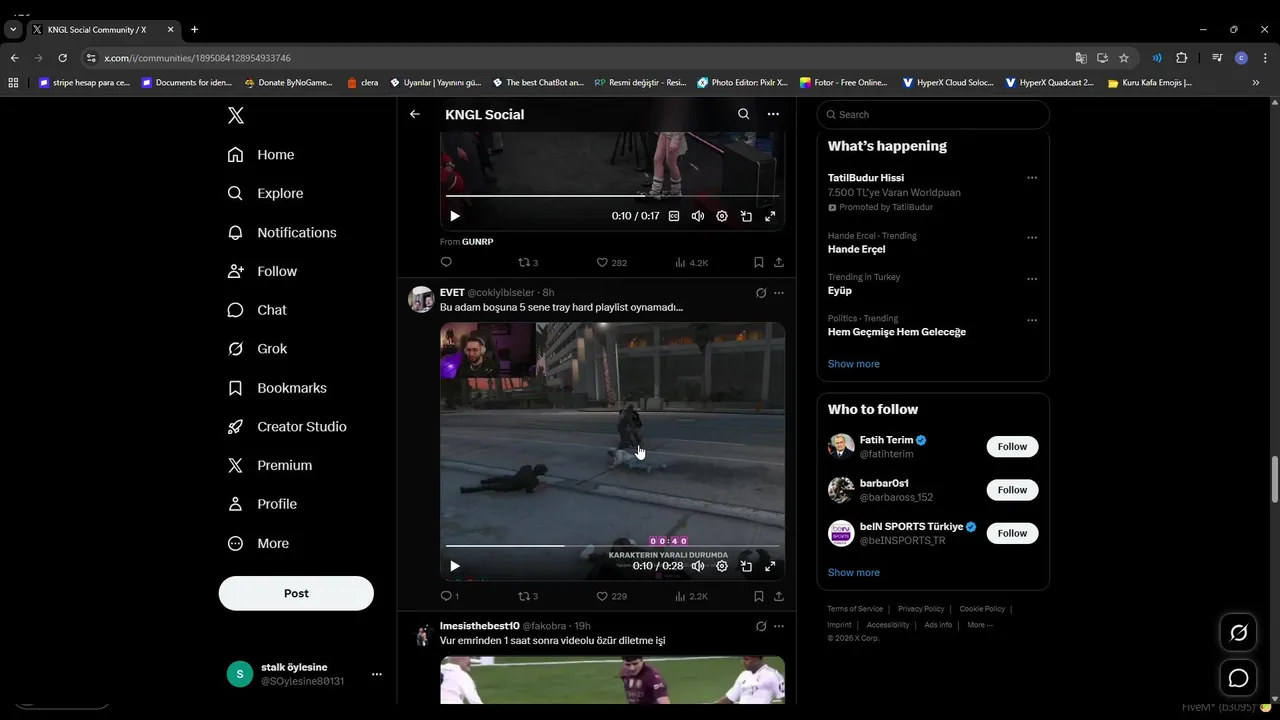Open Explore in the sidebar
The width and height of the screenshot is (1280, 720).
pos(265,193)
